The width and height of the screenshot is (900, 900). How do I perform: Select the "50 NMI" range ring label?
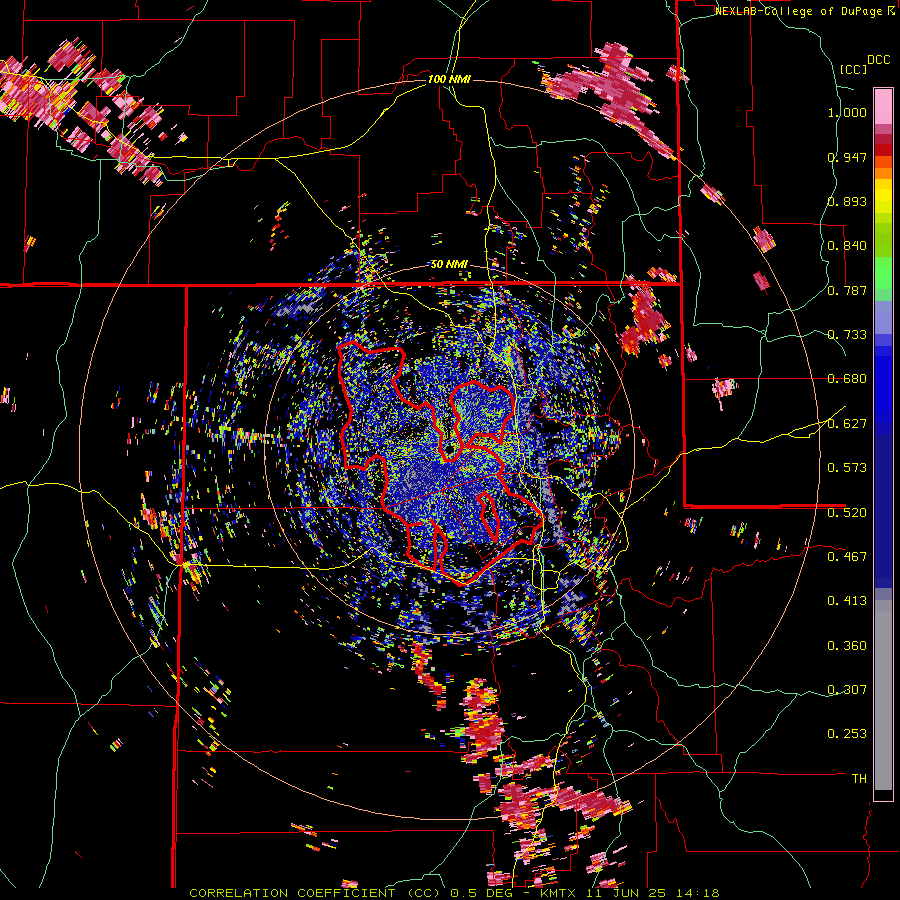(x=449, y=264)
